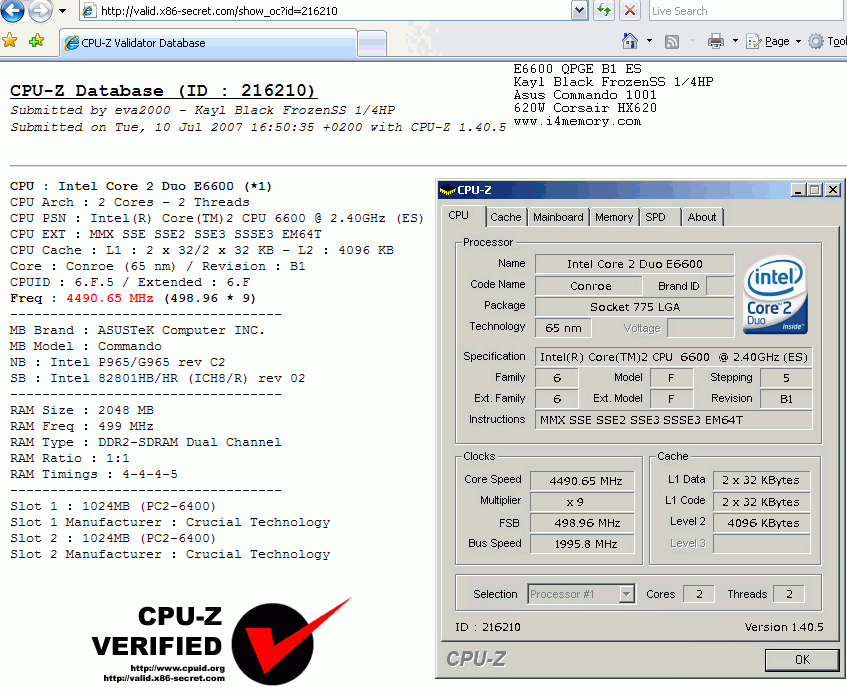Image resolution: width=847 pixels, height=690 pixels.
Task: Click the L1 Data value 2 x 32 KBytes
Action: [762, 480]
